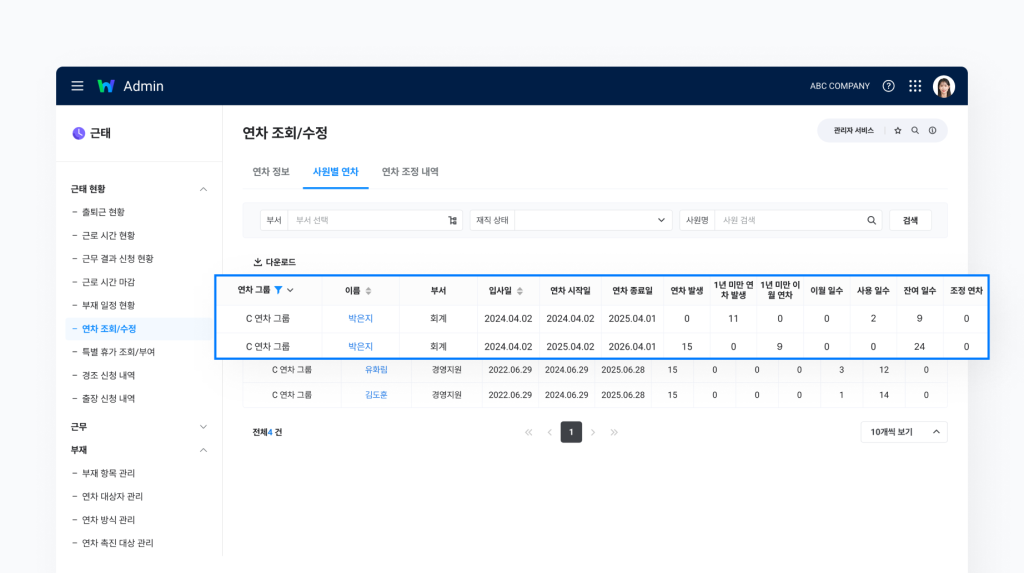Open 경조 신청 내역 in sidebar
The image size is (1024, 573).
tap(108, 375)
